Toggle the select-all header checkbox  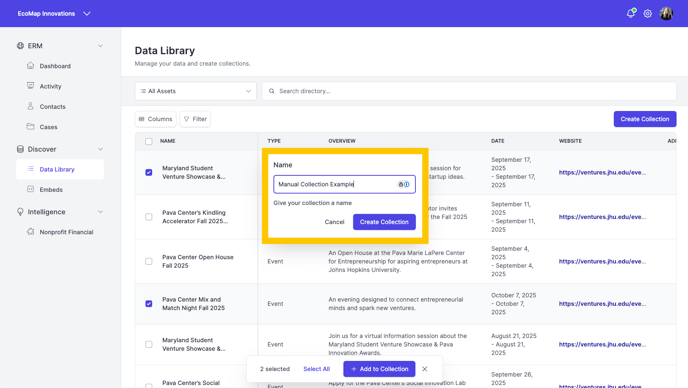click(x=149, y=141)
